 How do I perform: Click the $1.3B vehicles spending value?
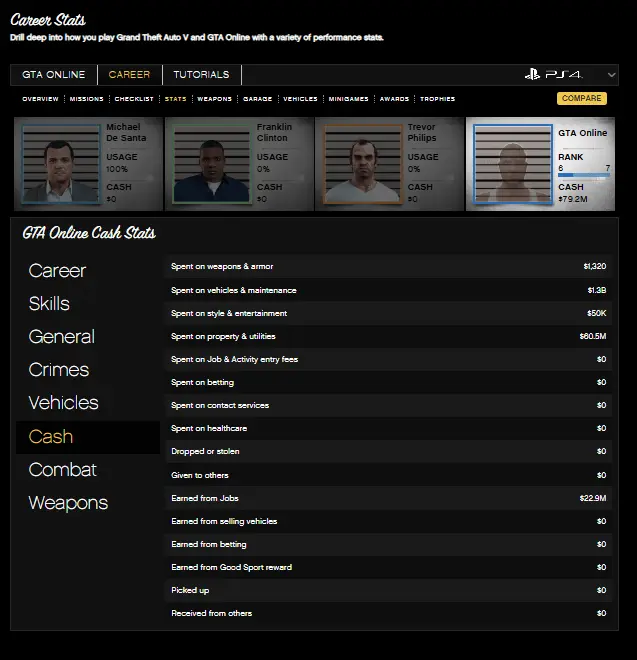(597, 290)
